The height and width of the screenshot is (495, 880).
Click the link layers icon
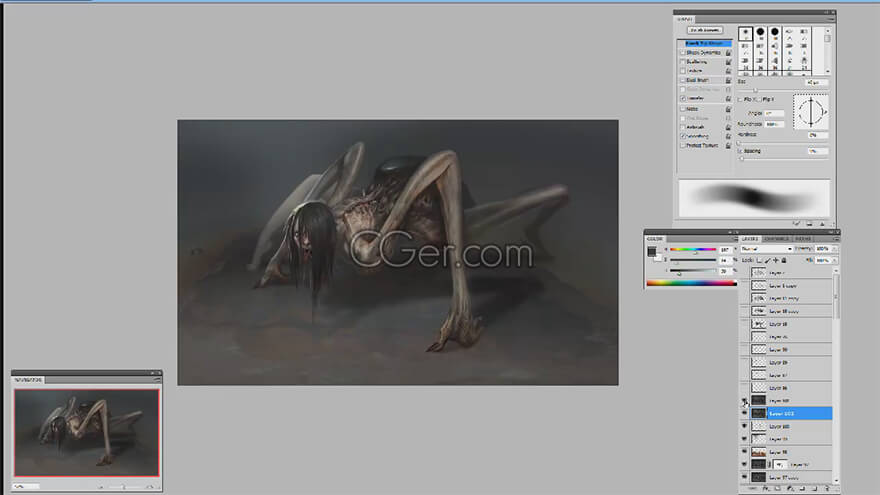(754, 489)
